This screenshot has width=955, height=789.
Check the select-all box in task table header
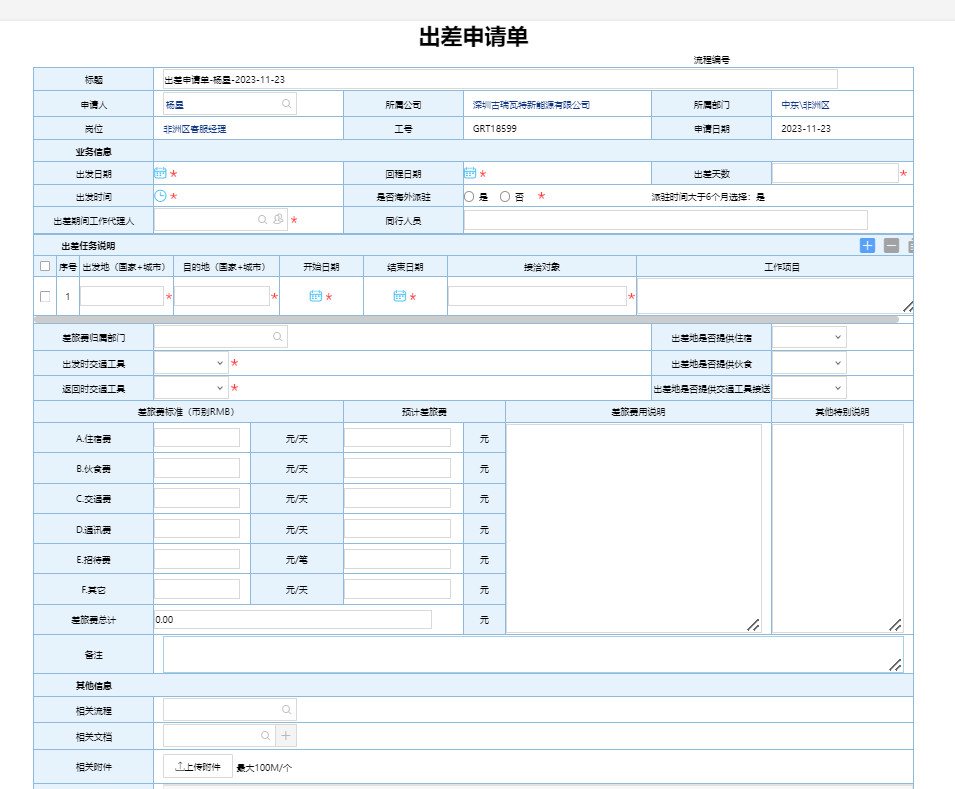click(x=45, y=266)
